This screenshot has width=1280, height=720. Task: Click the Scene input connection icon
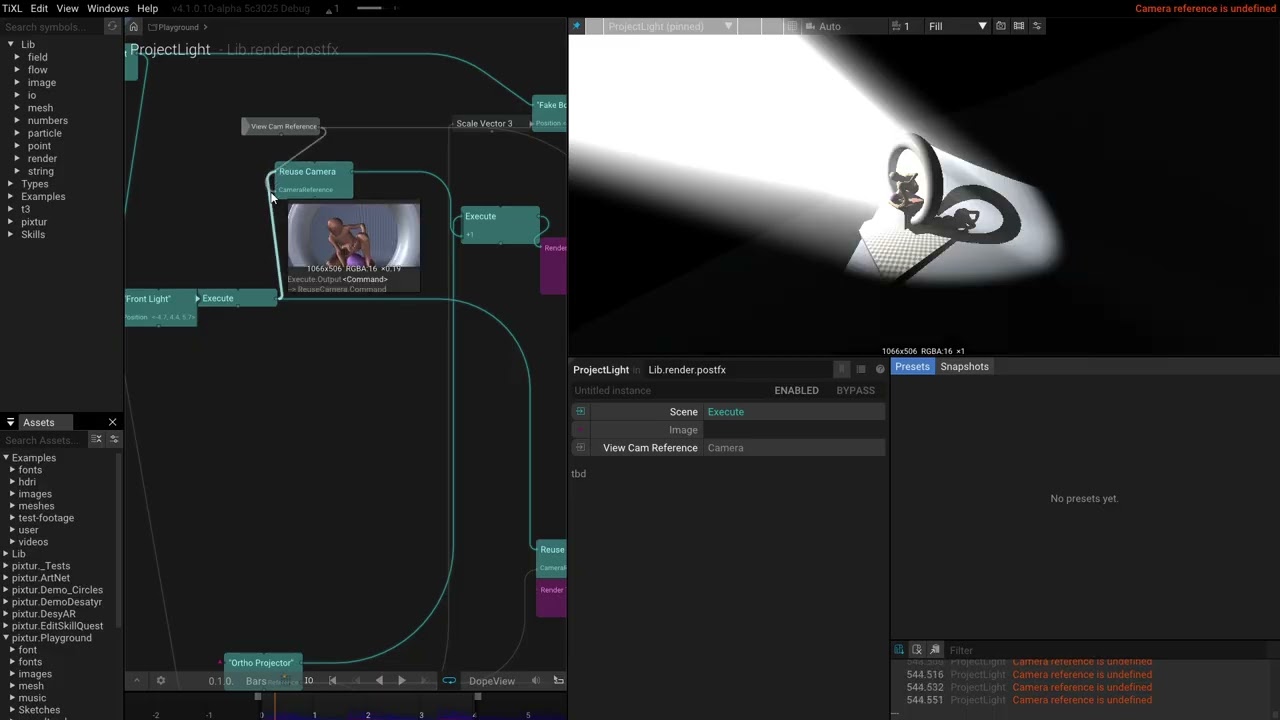point(580,411)
